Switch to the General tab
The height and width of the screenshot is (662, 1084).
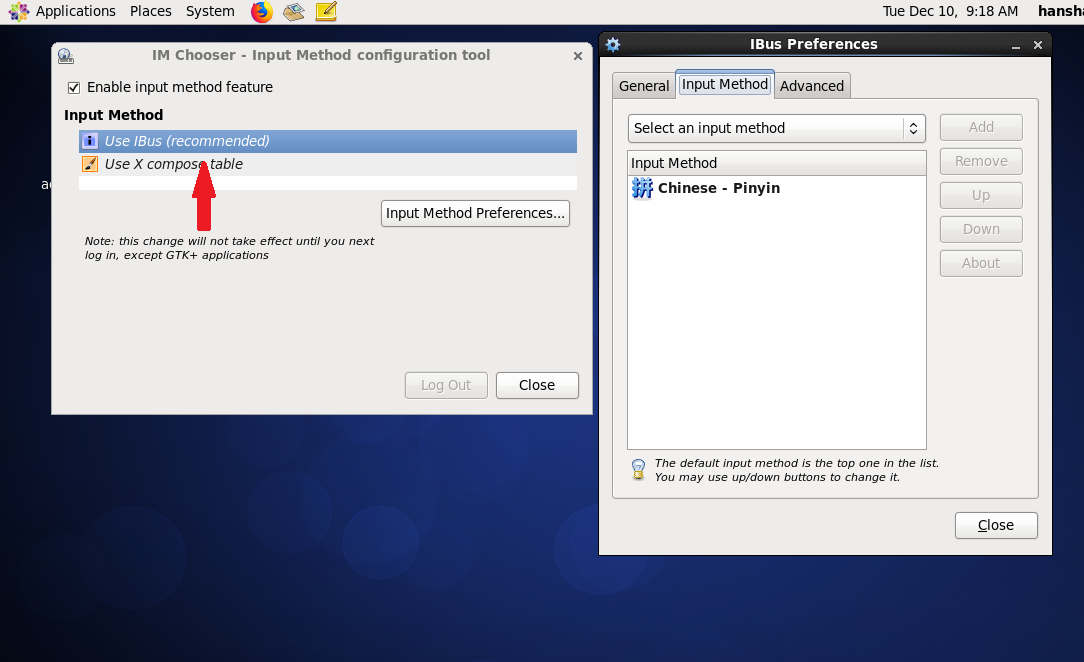(x=644, y=86)
